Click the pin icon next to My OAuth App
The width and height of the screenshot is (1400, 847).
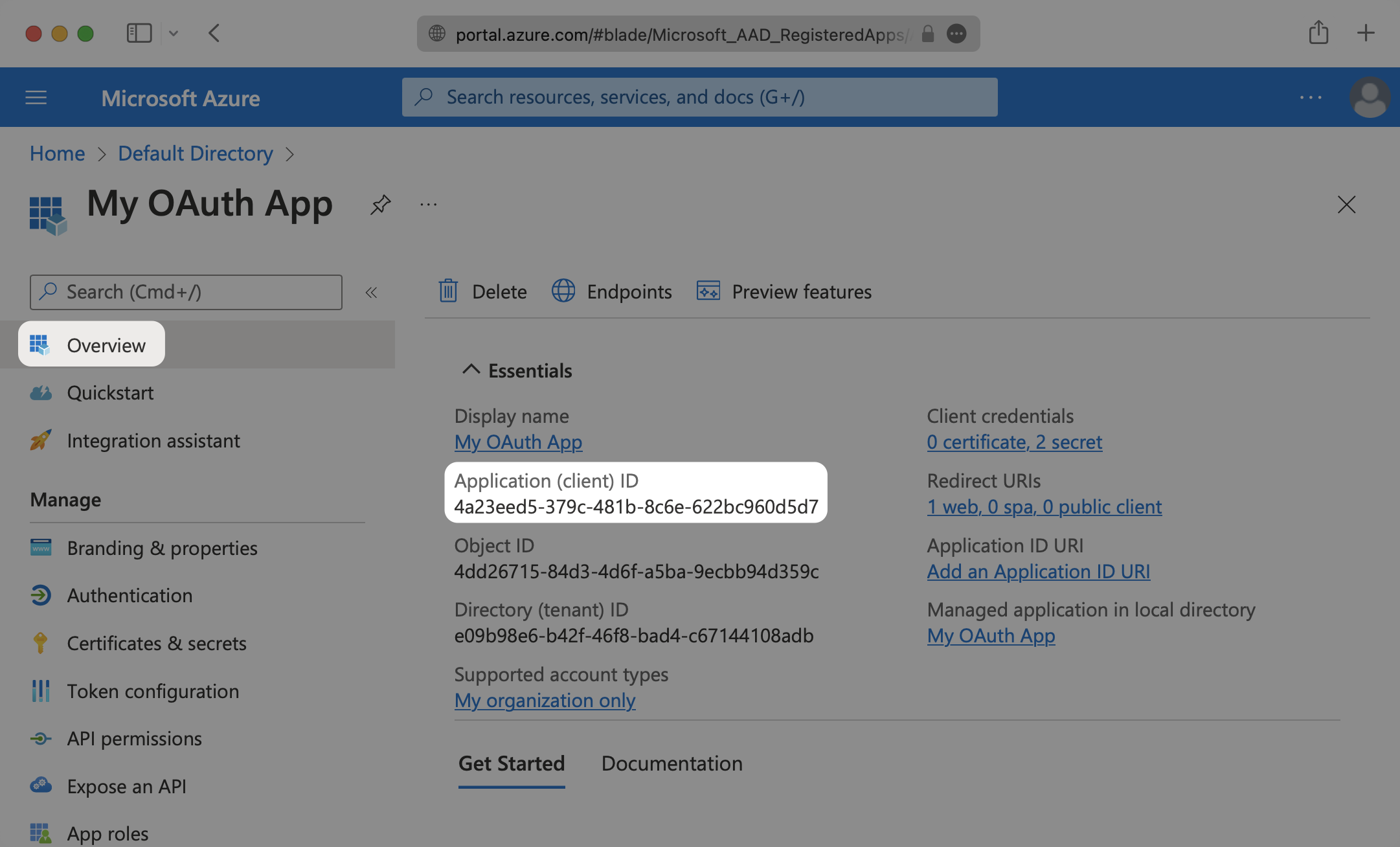coord(380,205)
